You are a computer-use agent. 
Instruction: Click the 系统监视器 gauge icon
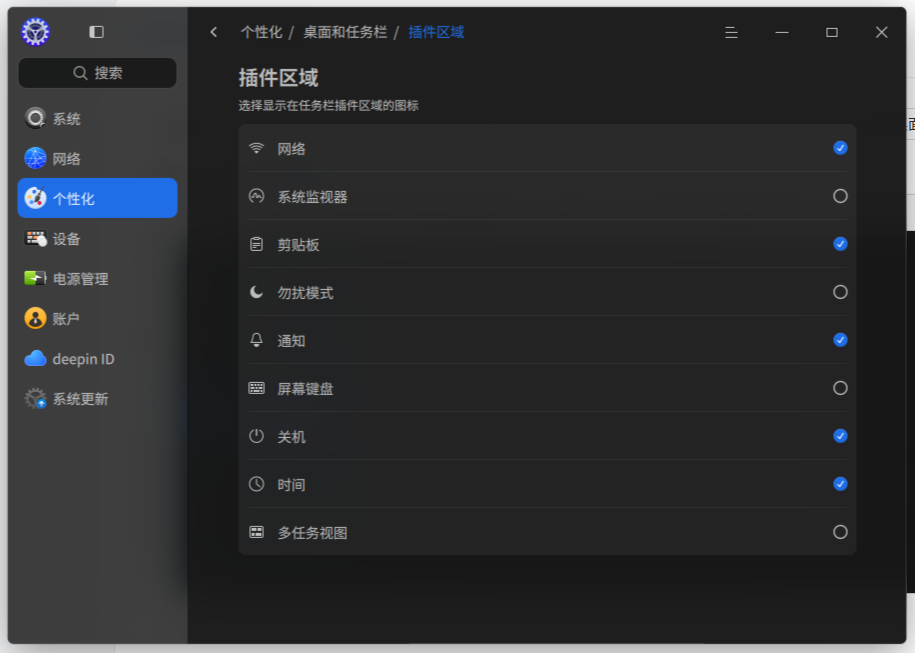pyautogui.click(x=256, y=196)
